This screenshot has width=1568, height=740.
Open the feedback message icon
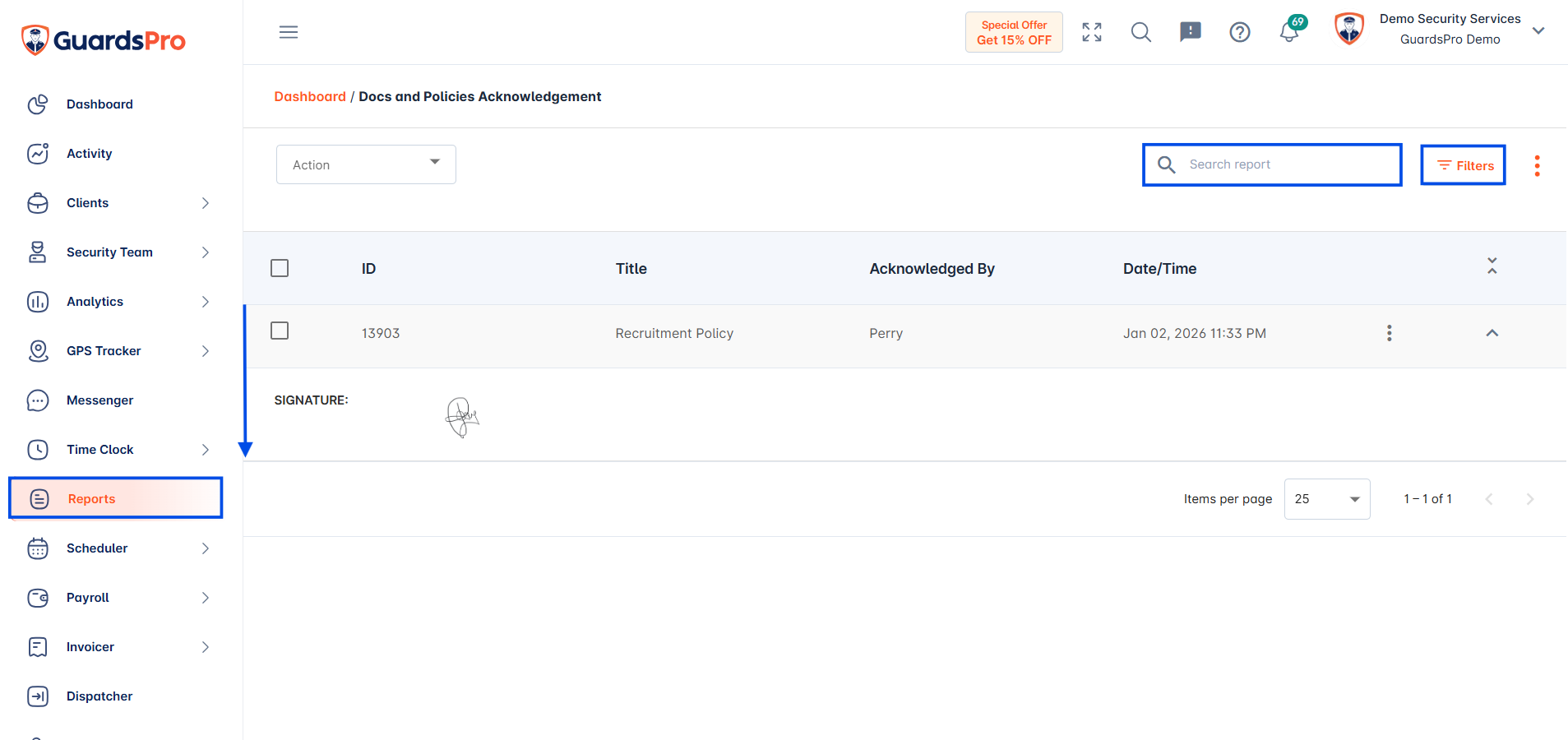[1191, 32]
